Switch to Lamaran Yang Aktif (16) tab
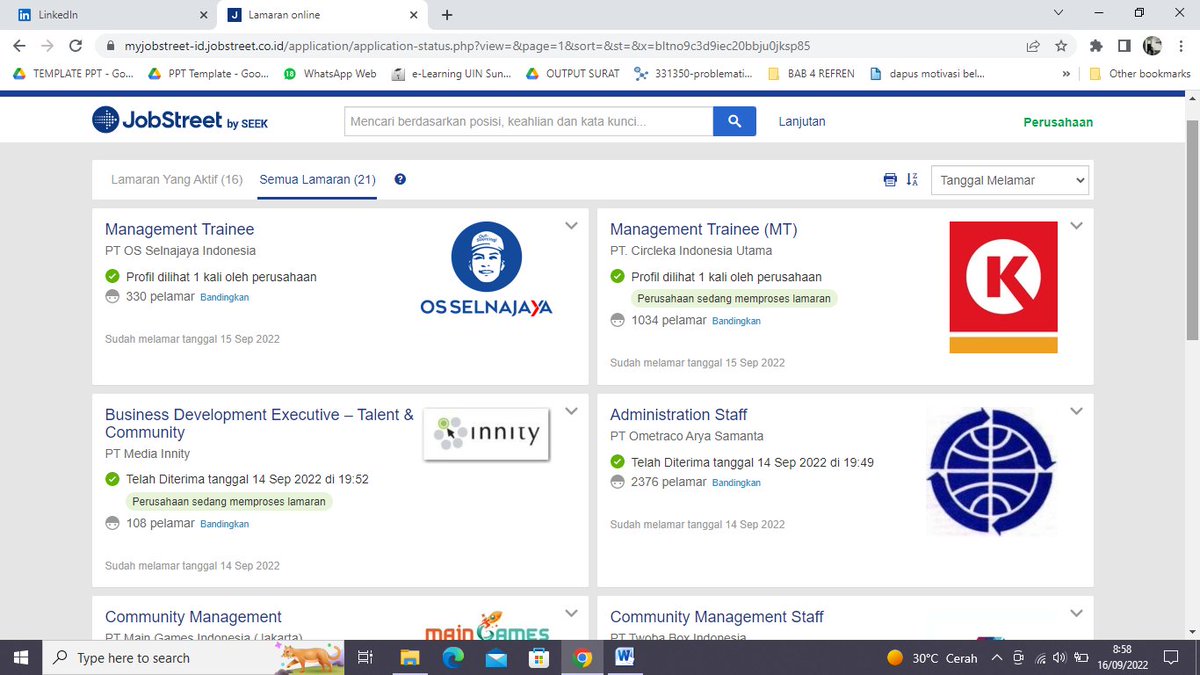Viewport: 1200px width, 675px height. point(176,180)
